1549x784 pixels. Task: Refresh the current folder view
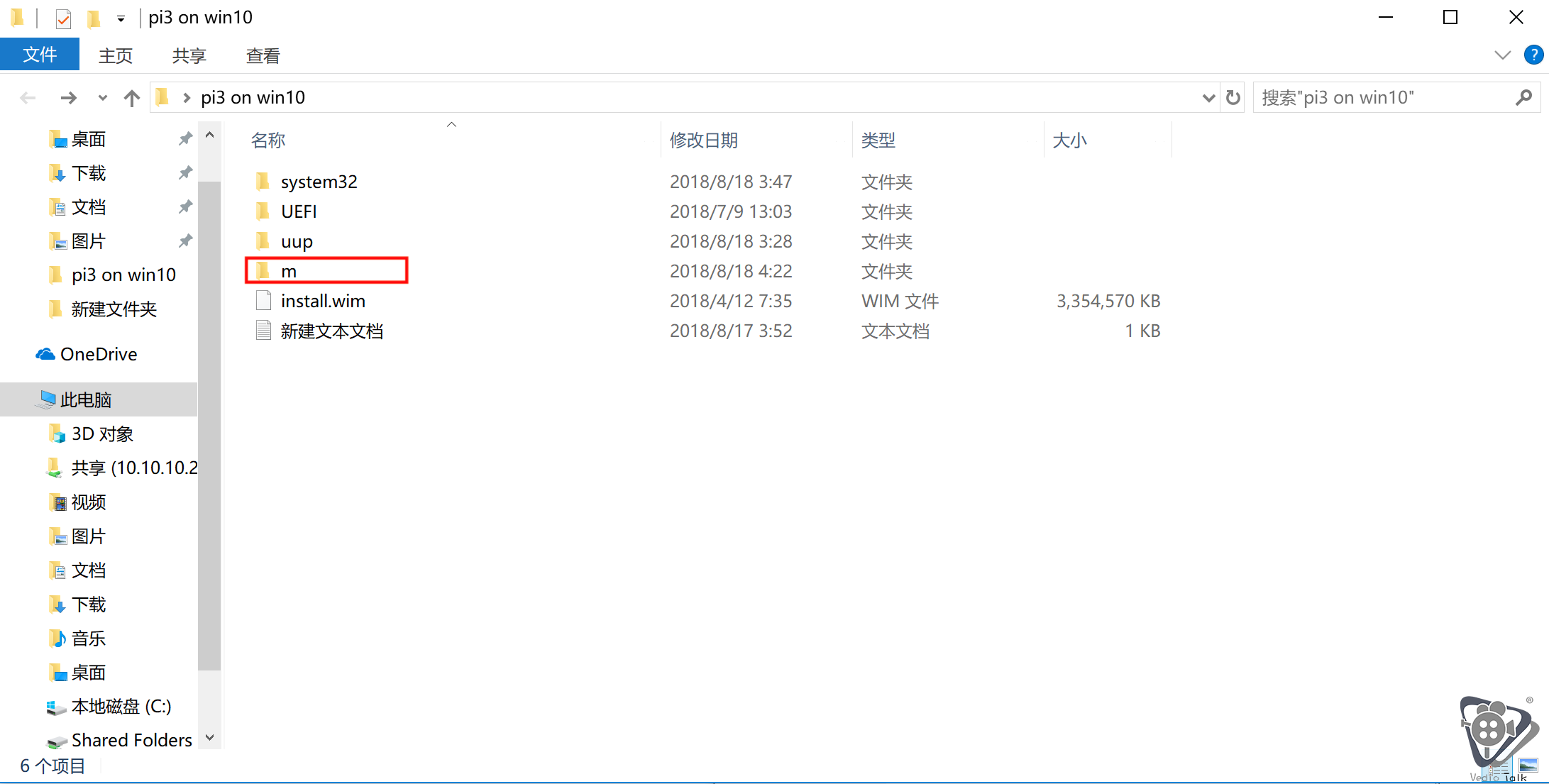[x=1233, y=97]
